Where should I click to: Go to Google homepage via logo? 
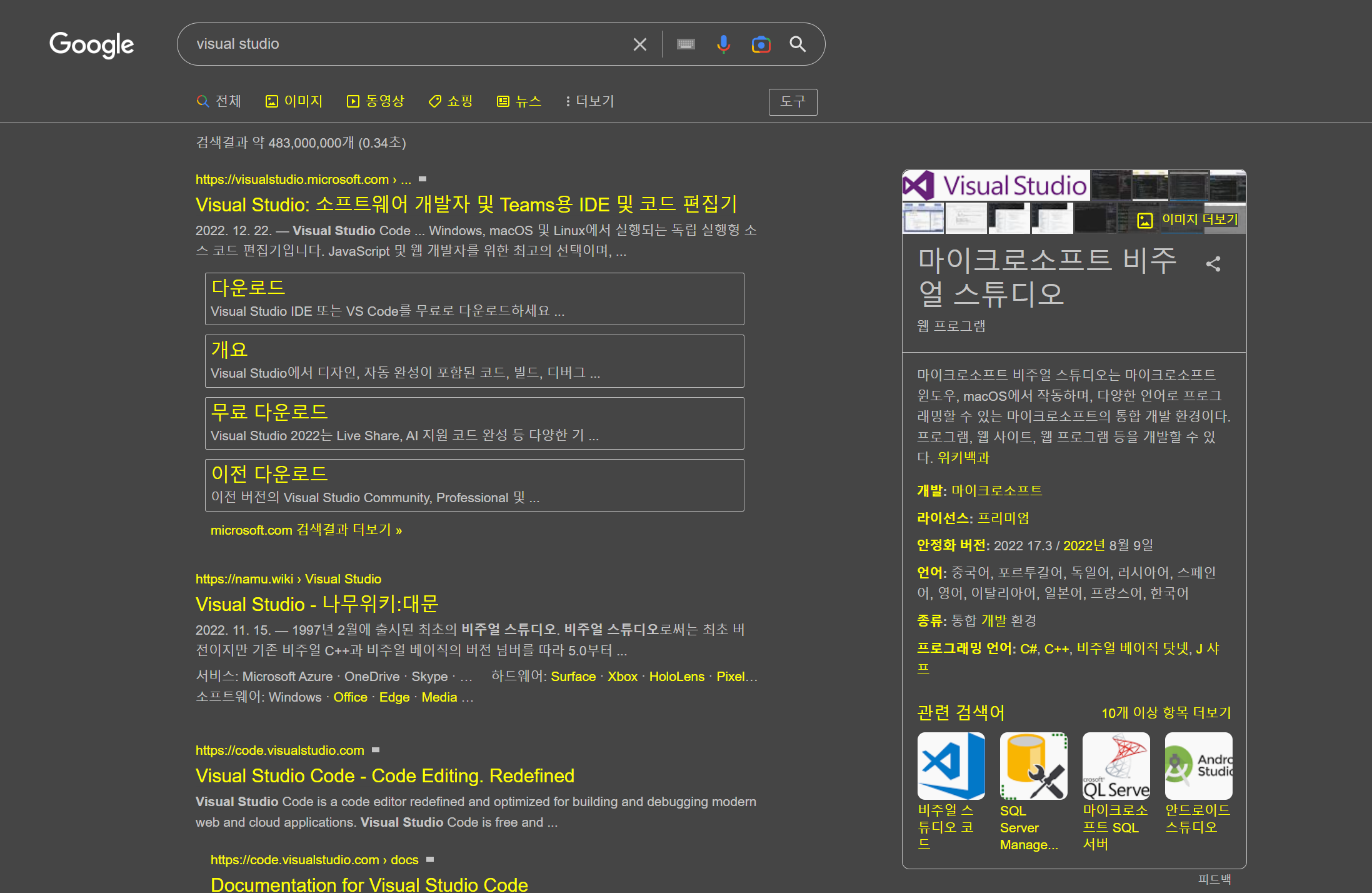point(92,44)
